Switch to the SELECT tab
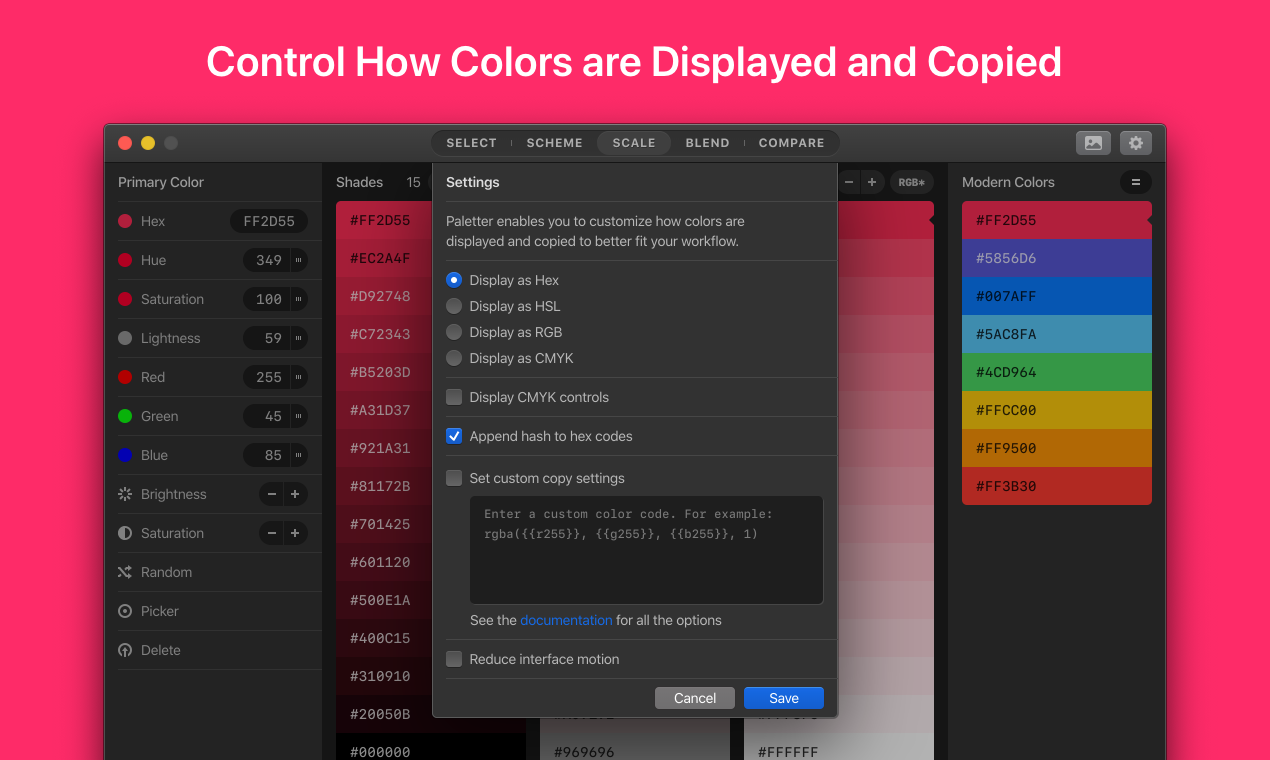Screen dimensions: 1270x760 (x=471, y=143)
